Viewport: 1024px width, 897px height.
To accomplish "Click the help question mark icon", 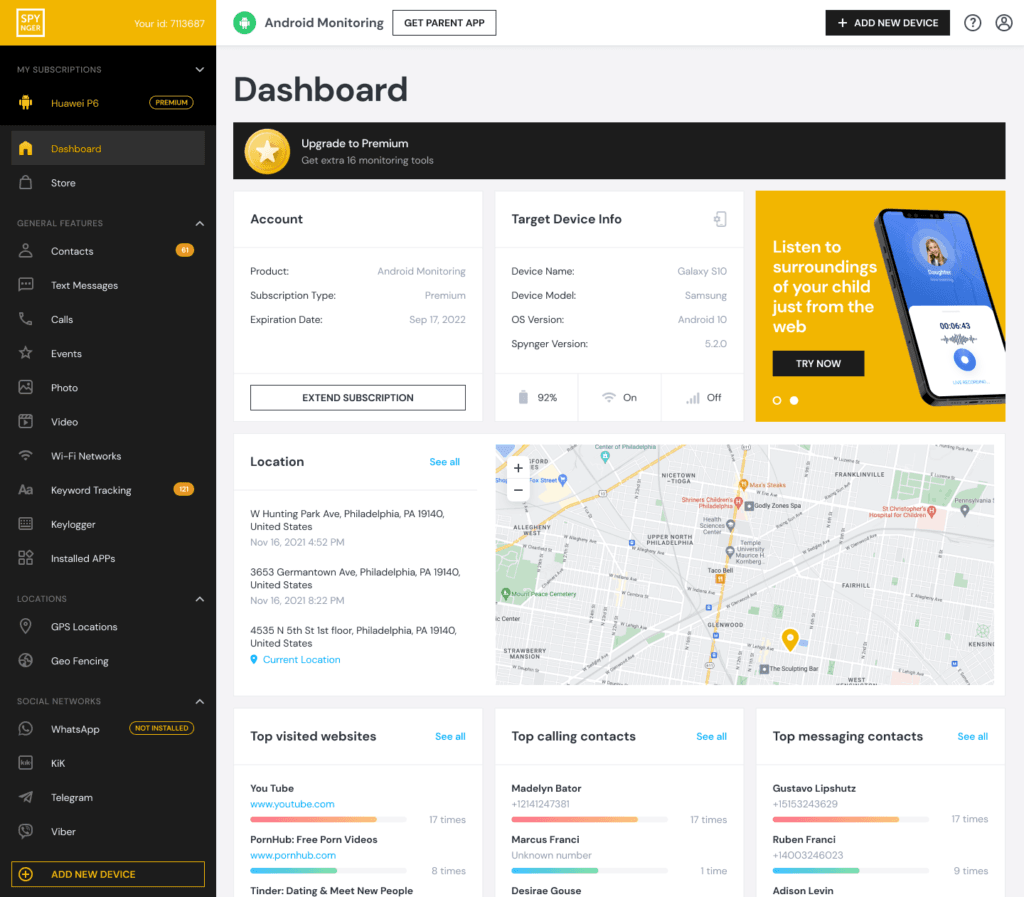I will click(x=972, y=22).
